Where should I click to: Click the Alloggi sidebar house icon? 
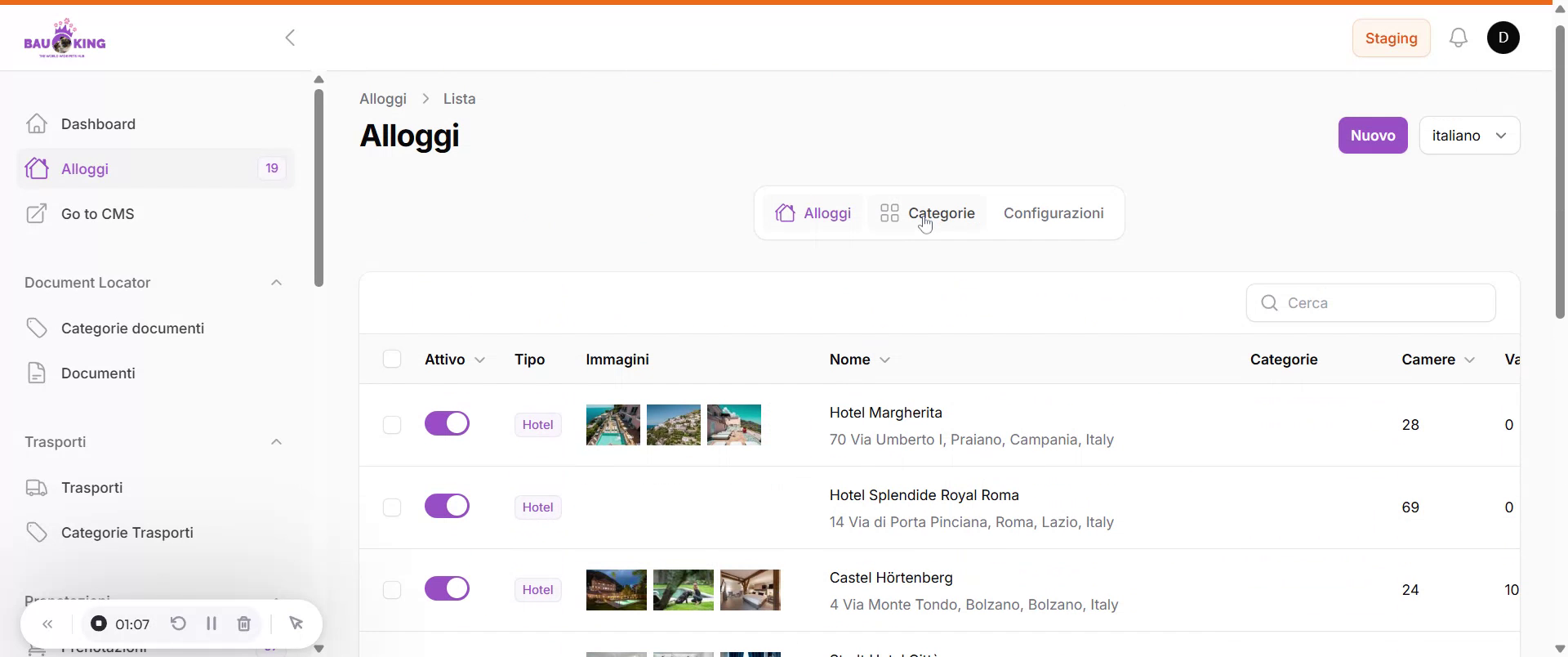(x=36, y=168)
